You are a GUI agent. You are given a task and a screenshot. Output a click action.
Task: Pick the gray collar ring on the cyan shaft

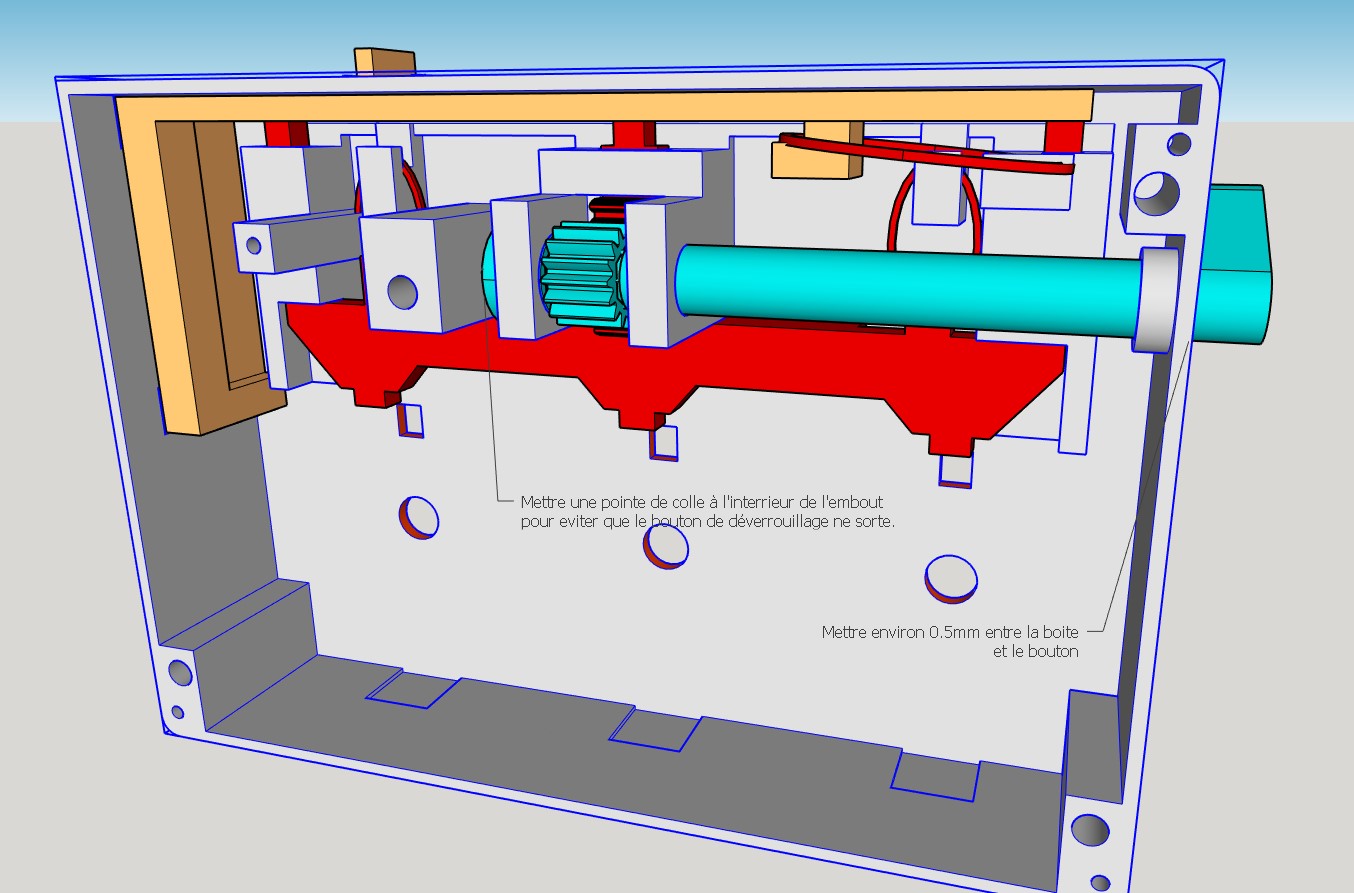[1156, 299]
